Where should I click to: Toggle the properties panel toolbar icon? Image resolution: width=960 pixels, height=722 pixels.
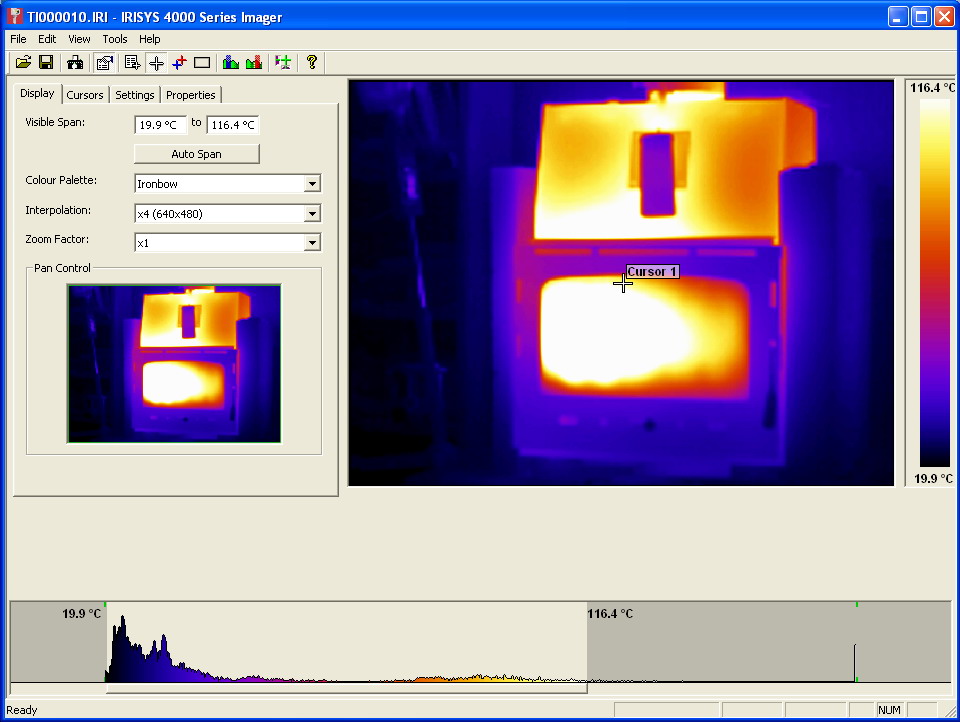[104, 63]
